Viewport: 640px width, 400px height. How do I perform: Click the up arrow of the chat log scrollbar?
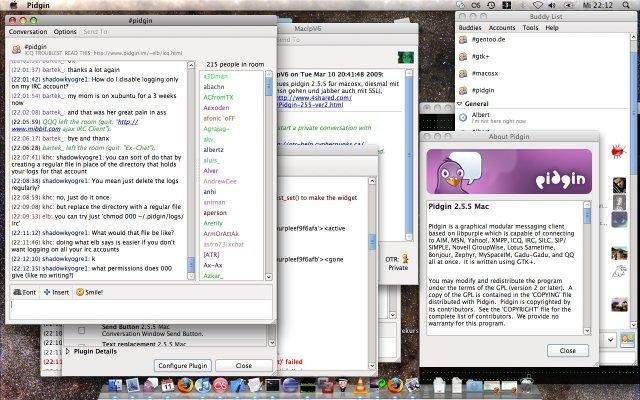click(191, 65)
